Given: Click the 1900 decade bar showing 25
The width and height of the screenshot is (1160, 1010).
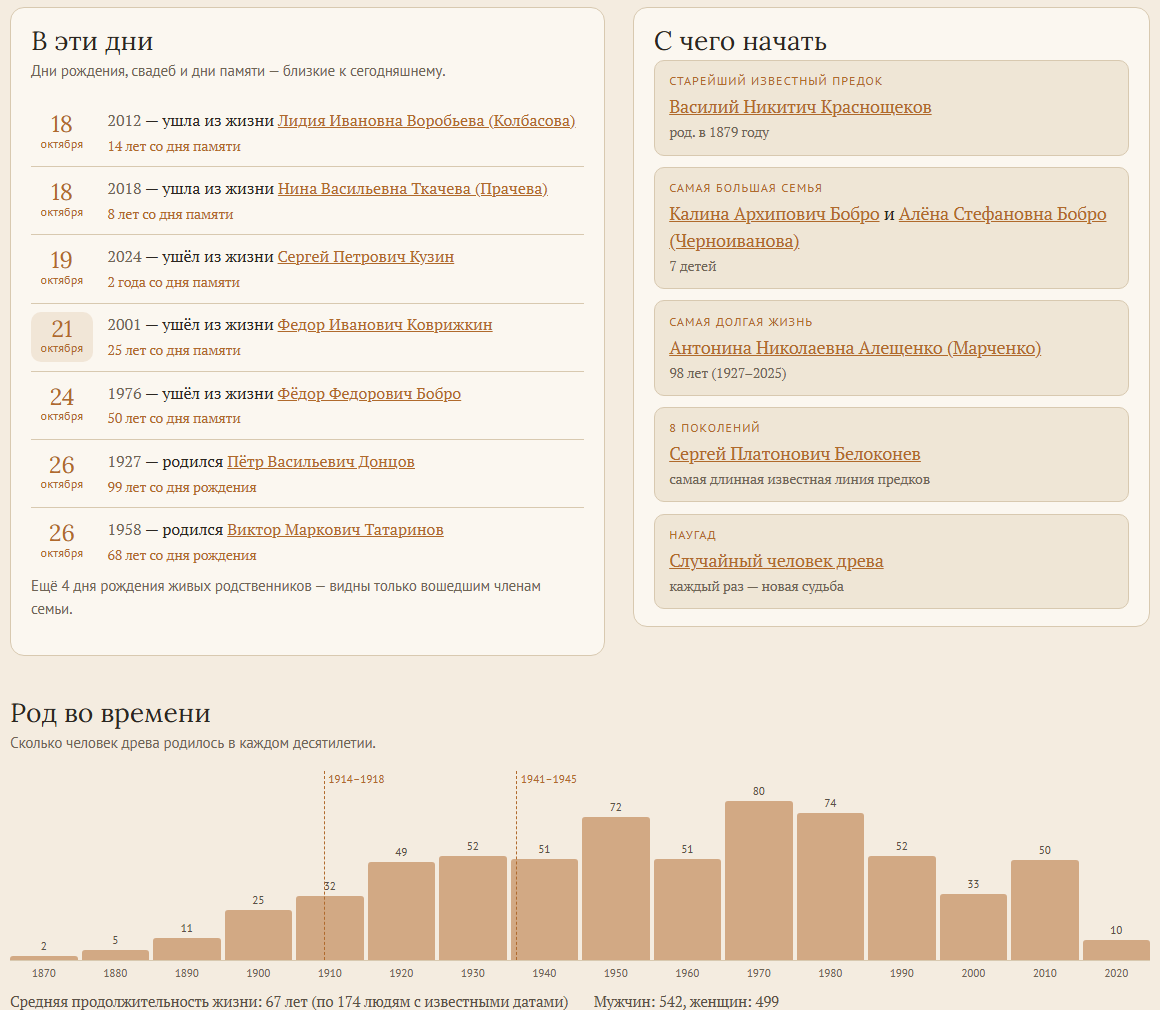Looking at the screenshot, I should [x=258, y=935].
